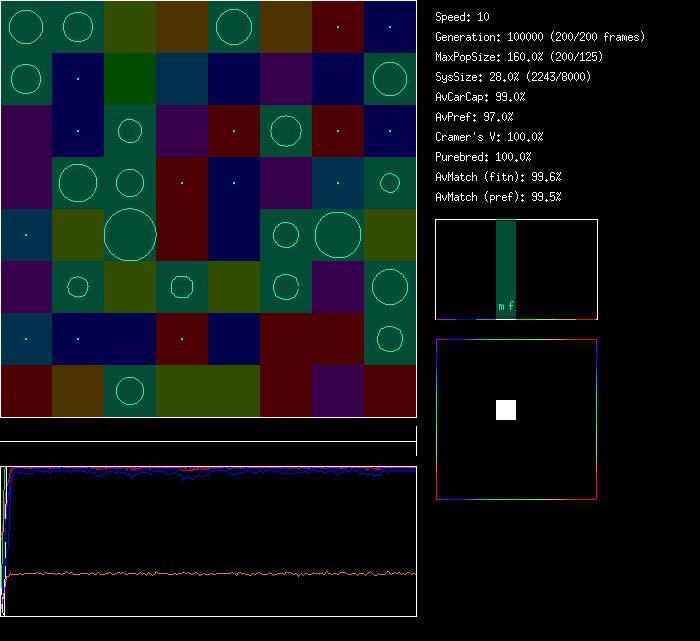Click the largest circle in the grid
700x641 pixels.
click(x=130, y=235)
